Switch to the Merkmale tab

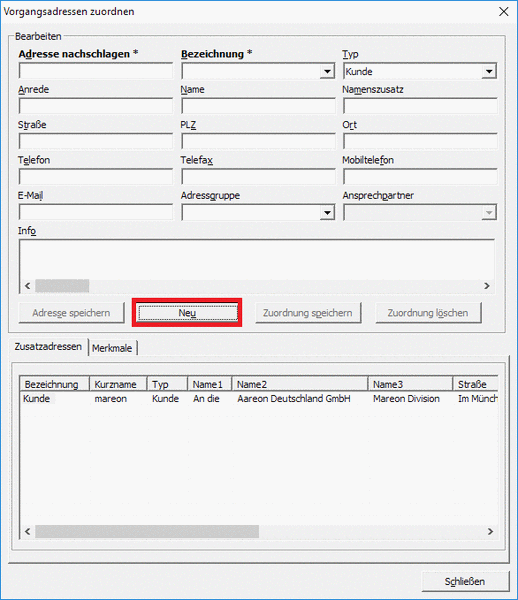(x=112, y=348)
